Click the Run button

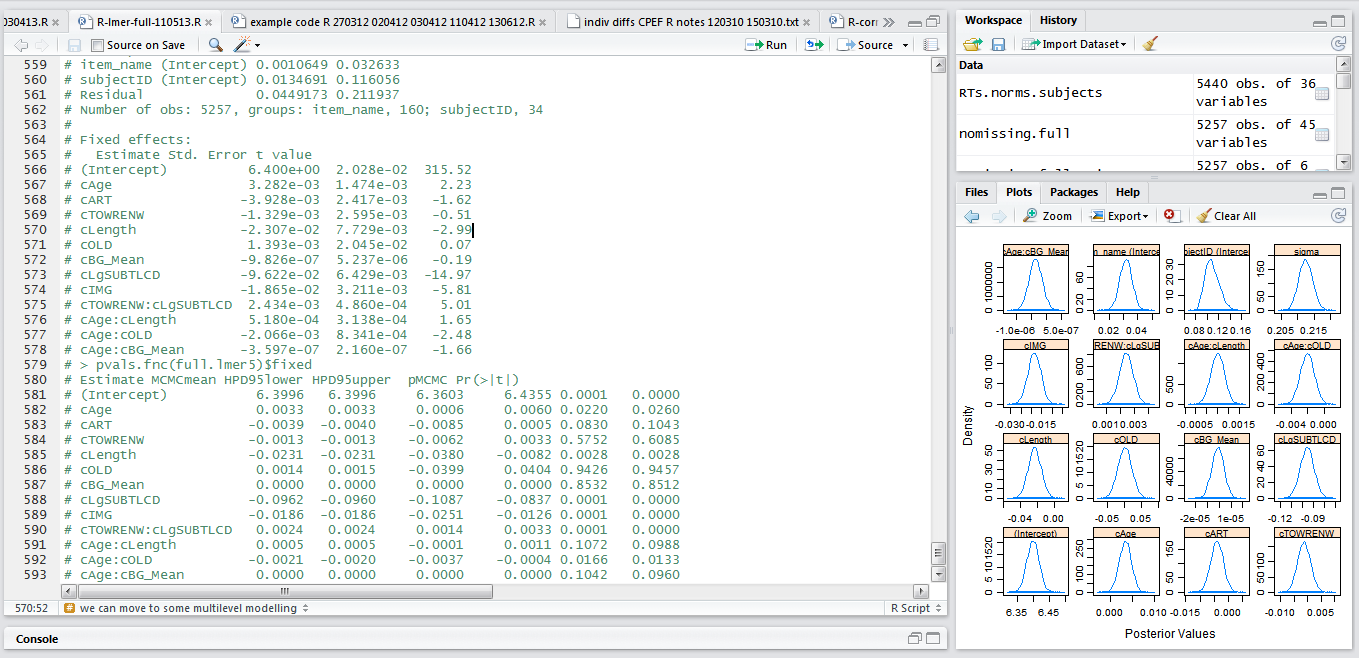click(767, 45)
